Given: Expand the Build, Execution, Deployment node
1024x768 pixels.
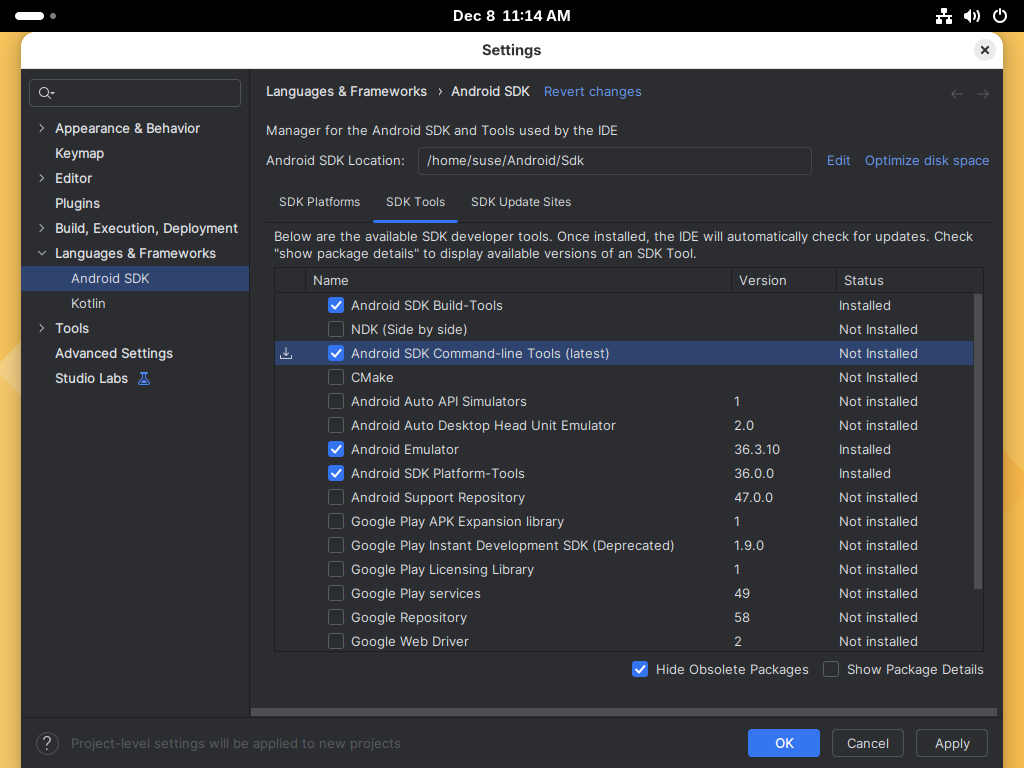Looking at the screenshot, I should pyautogui.click(x=41, y=228).
